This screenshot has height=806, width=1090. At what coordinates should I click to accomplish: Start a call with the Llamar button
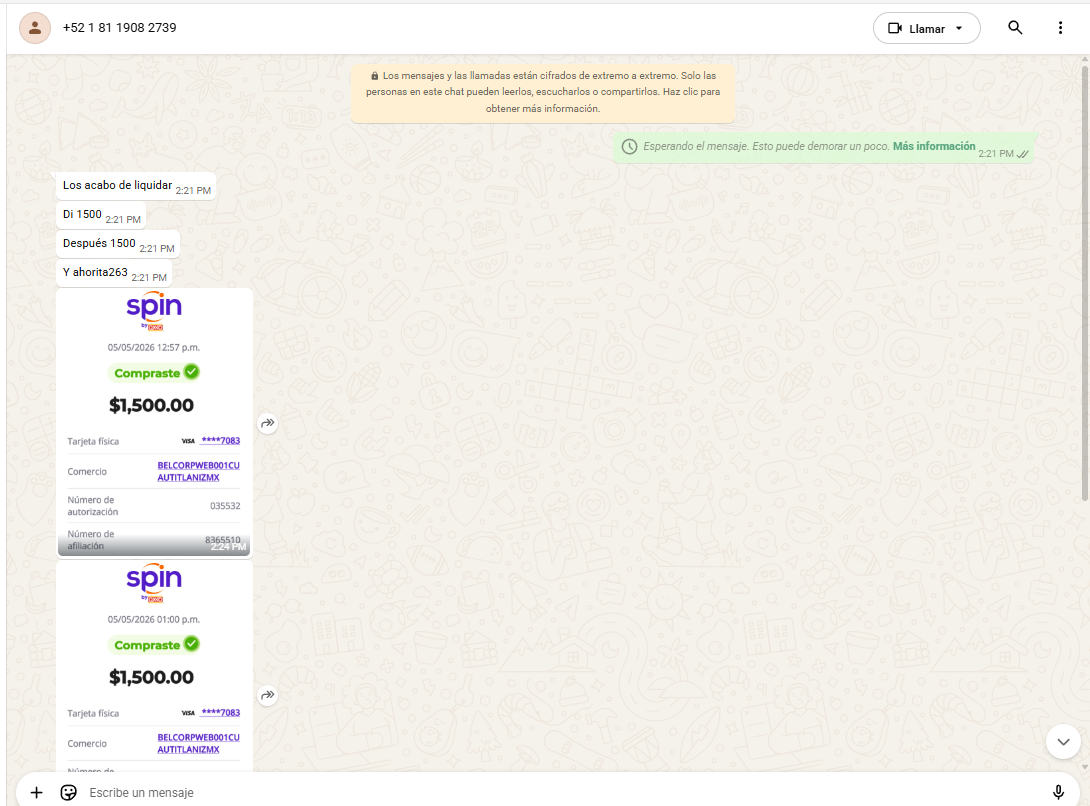coord(927,29)
